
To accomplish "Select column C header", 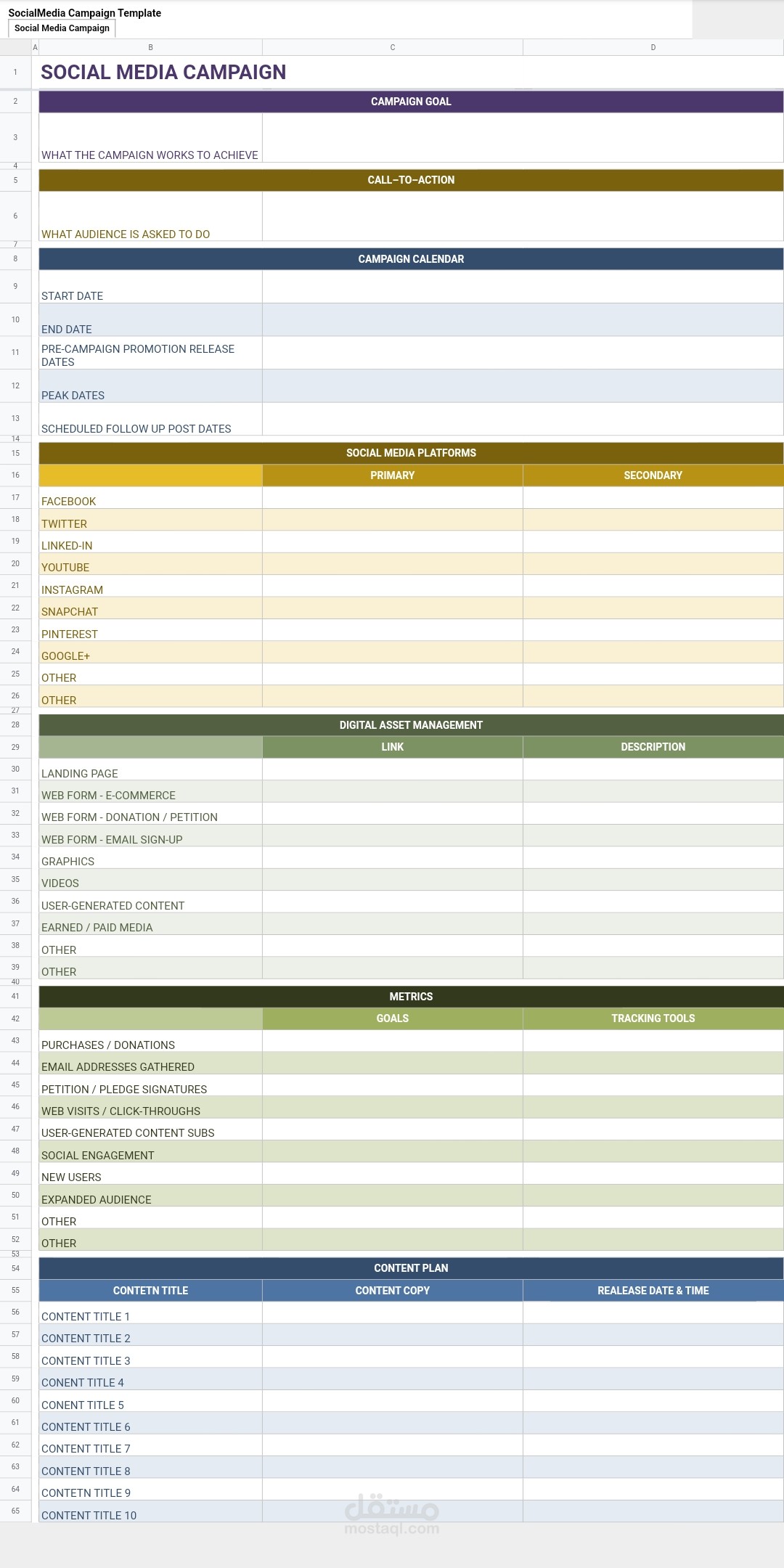I will pos(393,47).
